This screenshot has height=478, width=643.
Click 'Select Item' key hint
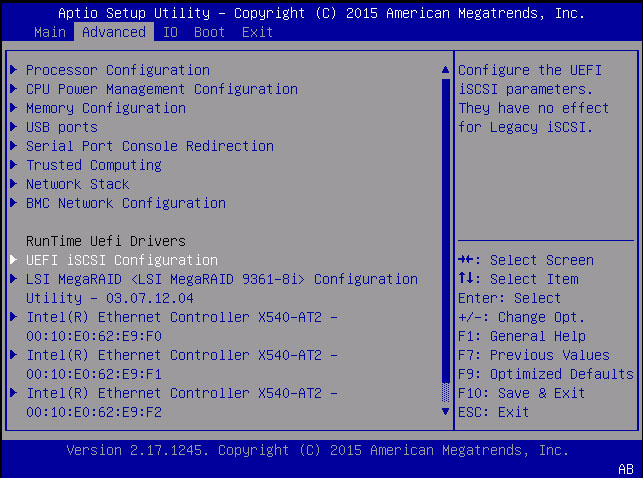518,279
